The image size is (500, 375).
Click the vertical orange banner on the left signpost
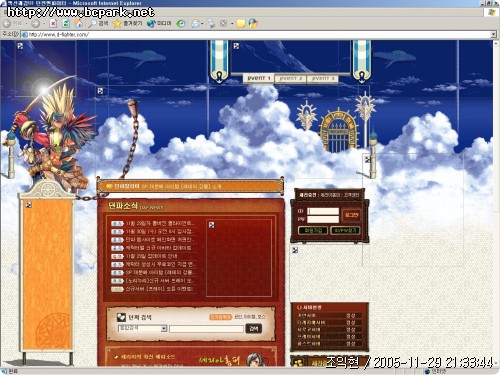(x=47, y=274)
